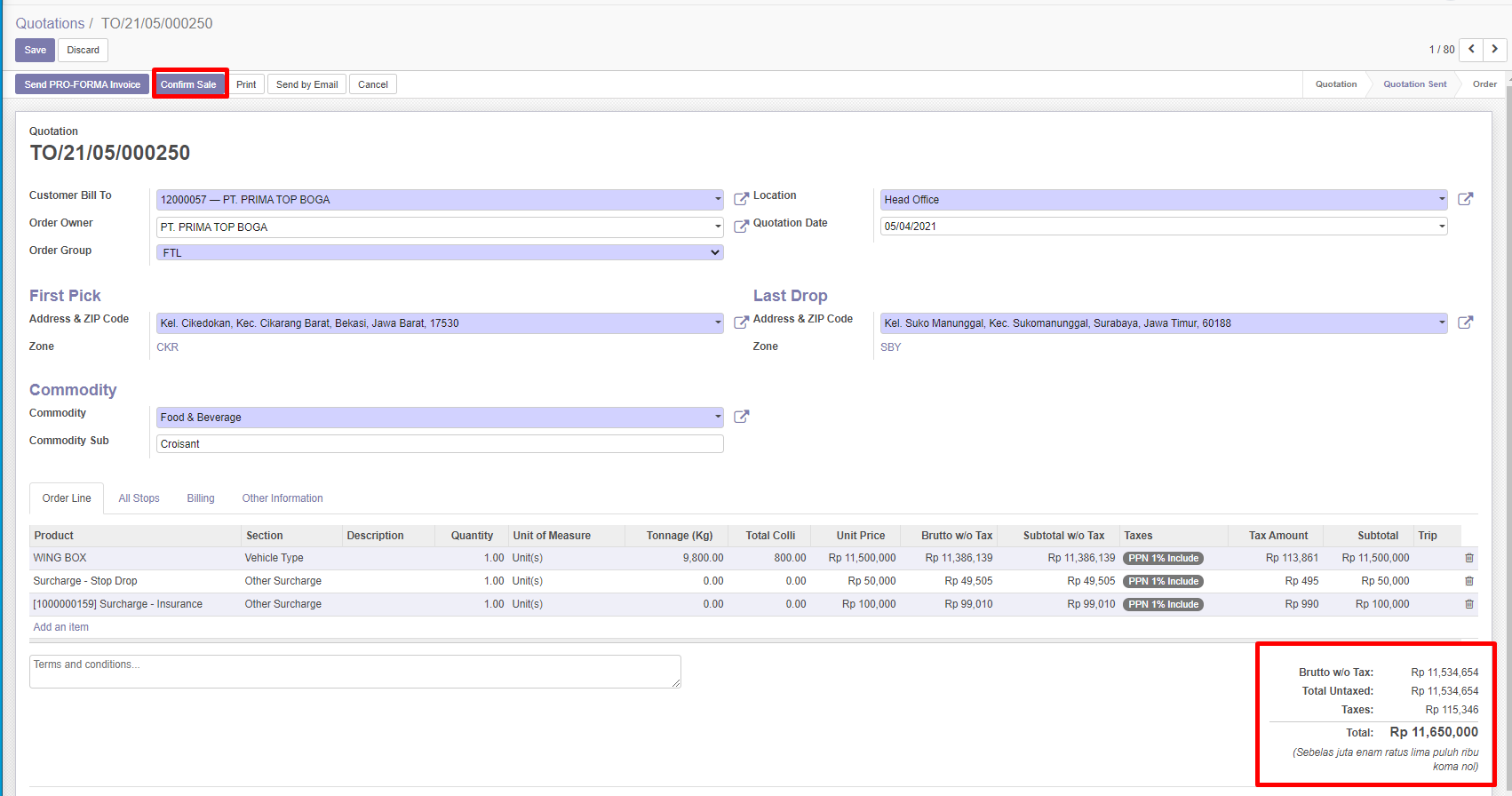The height and width of the screenshot is (796, 1512).
Task: Confirm the sale
Action: tap(188, 84)
